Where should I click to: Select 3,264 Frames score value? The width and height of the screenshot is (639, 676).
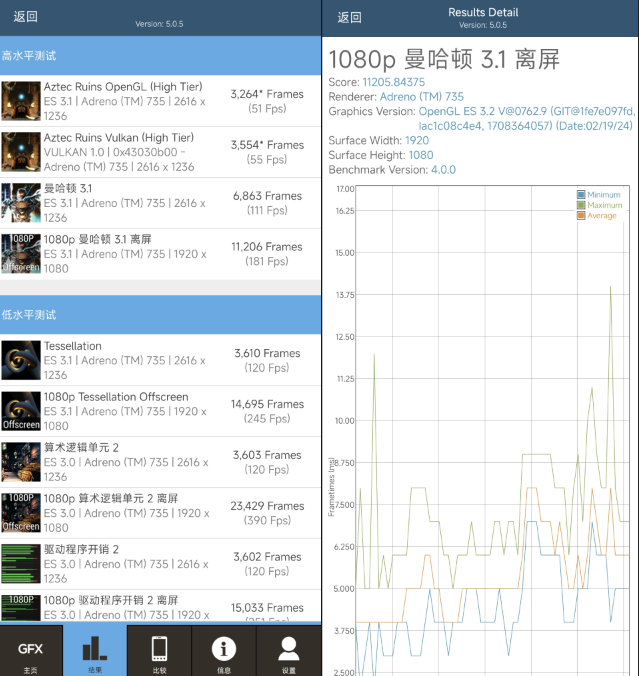(267, 94)
